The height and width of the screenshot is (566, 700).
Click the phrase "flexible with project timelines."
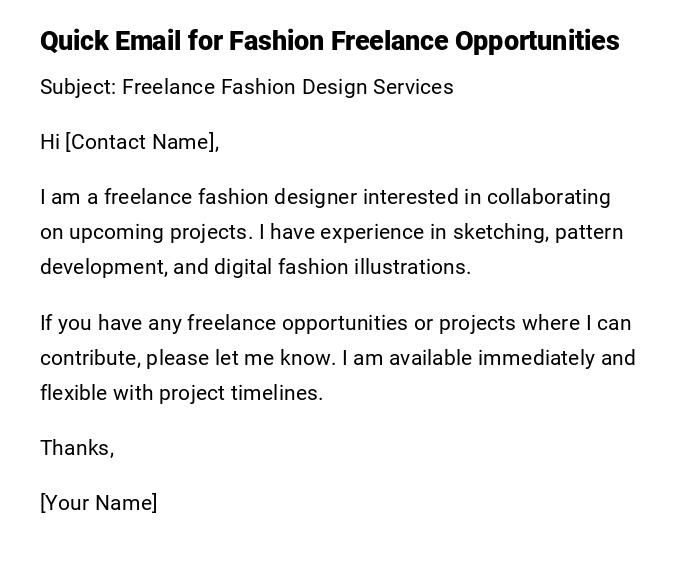coord(181,393)
